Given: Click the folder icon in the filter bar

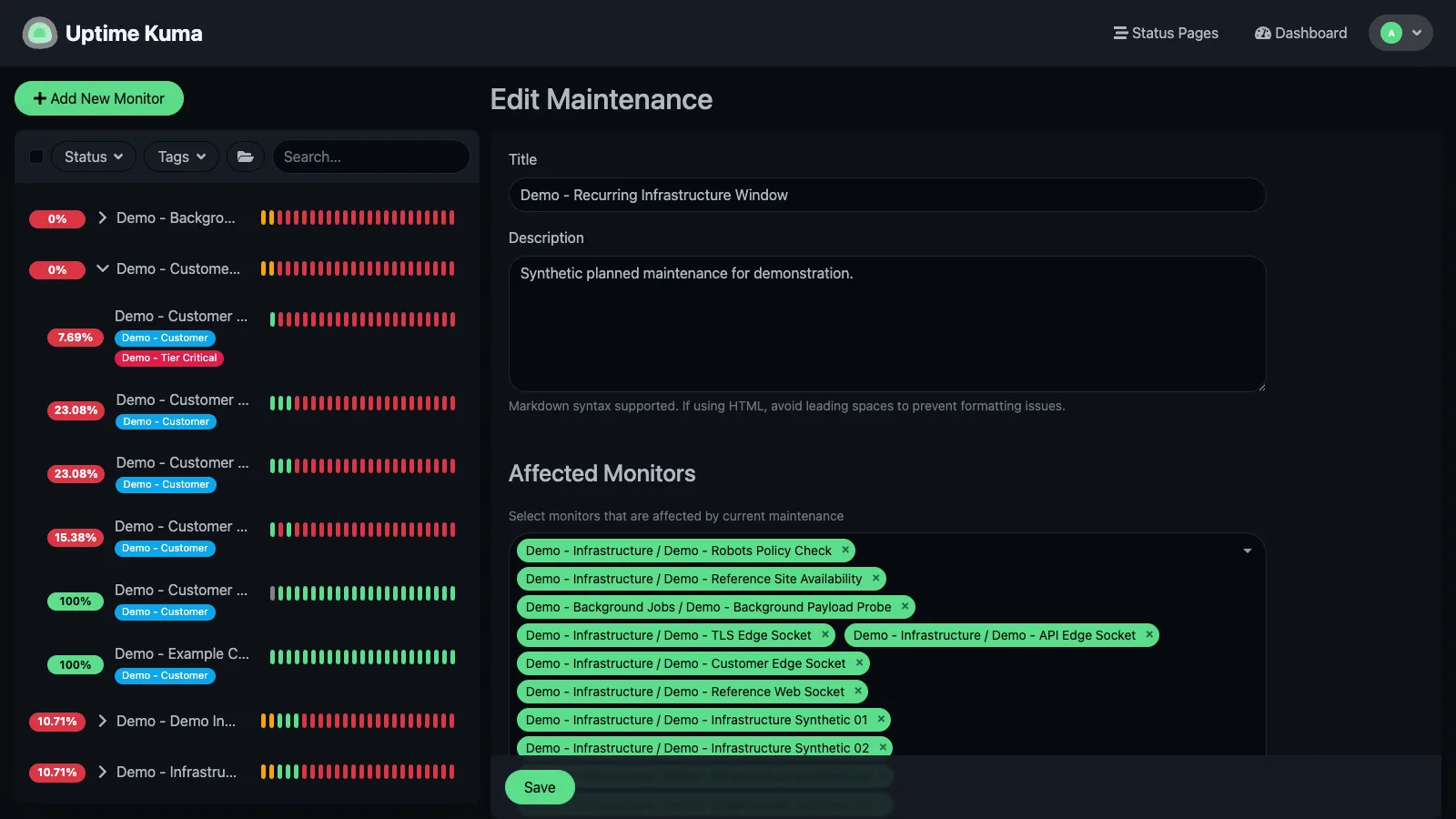Looking at the screenshot, I should (246, 157).
